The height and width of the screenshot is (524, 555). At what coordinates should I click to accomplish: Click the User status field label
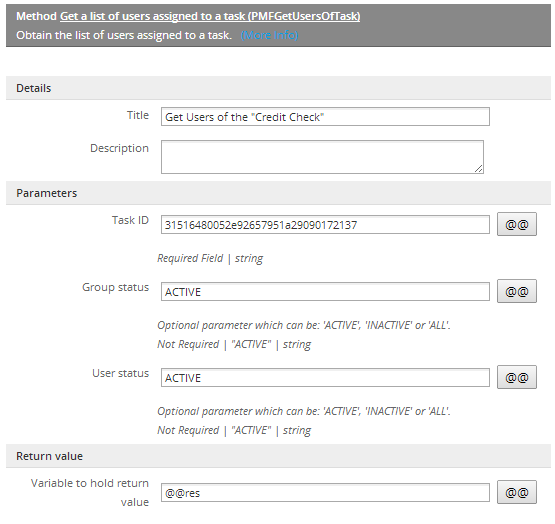(x=120, y=373)
